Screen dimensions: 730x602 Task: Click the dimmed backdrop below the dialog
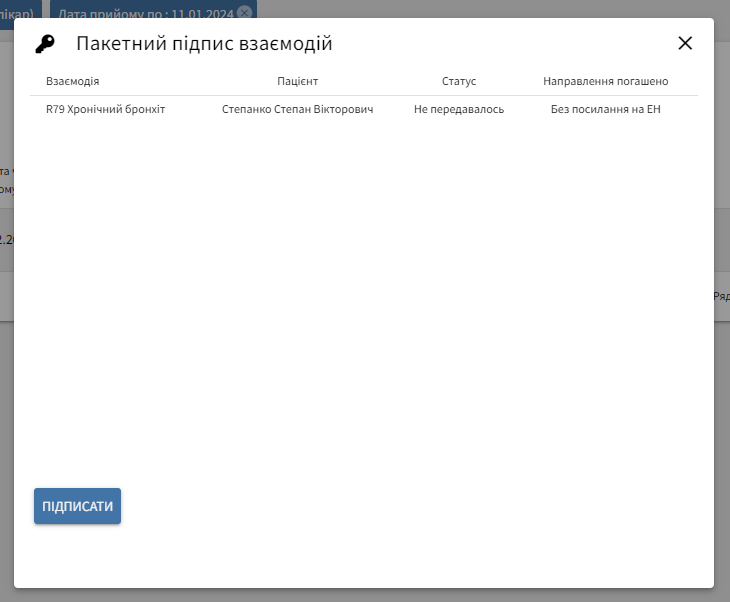[x=365, y=595]
